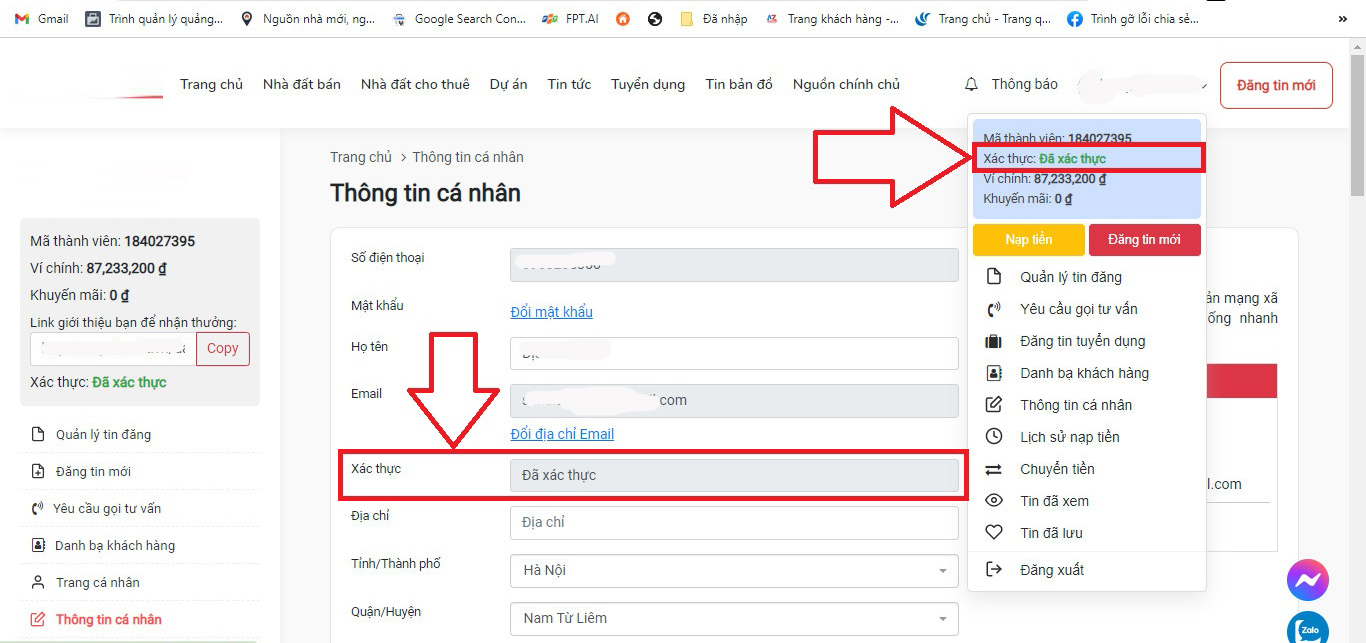Screen dimensions: 1366x643
Task: Click clock icon for Lịch sử nạp tiền
Action: click(993, 437)
